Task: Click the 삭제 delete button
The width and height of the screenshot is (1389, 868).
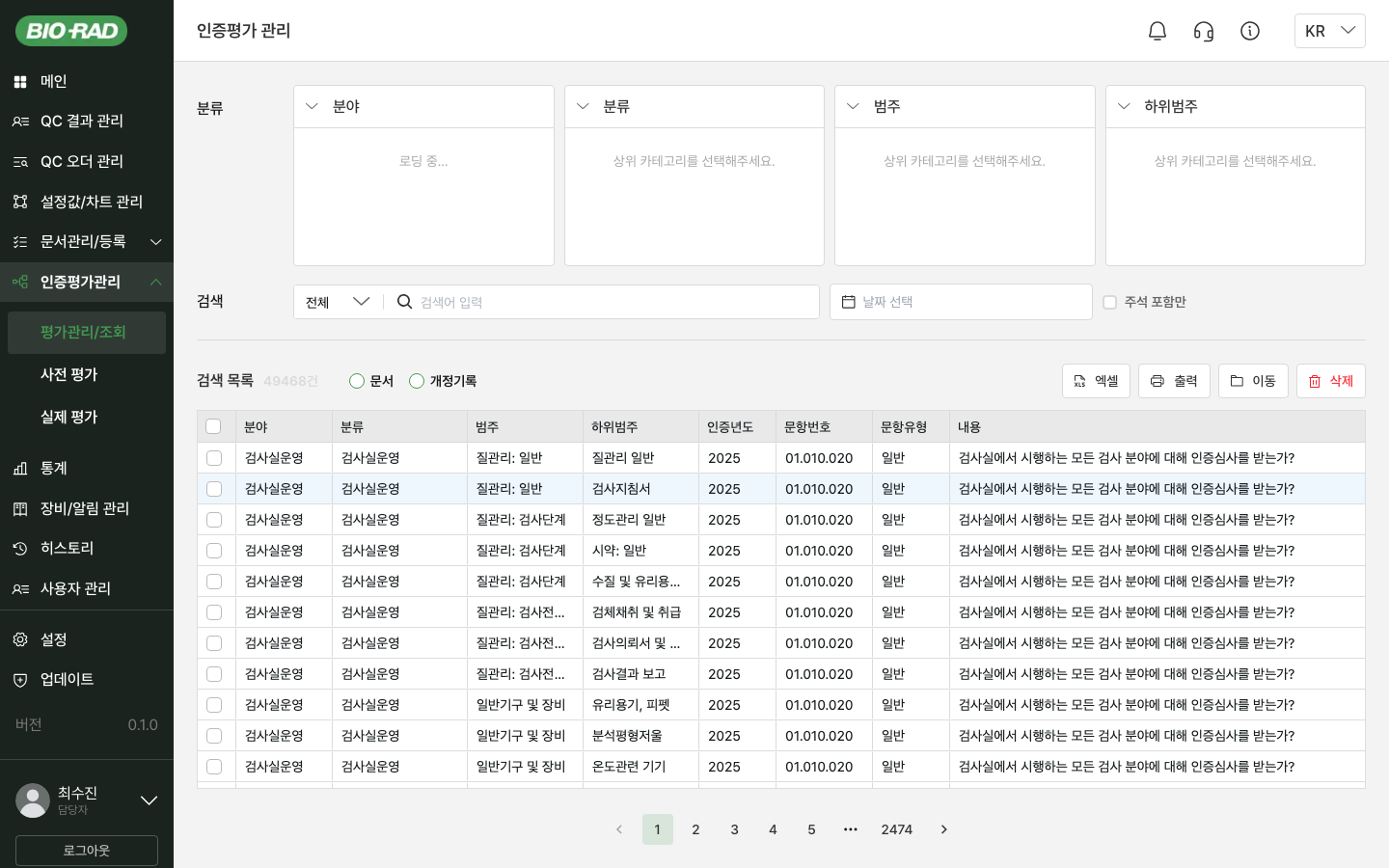Action: pos(1330,381)
